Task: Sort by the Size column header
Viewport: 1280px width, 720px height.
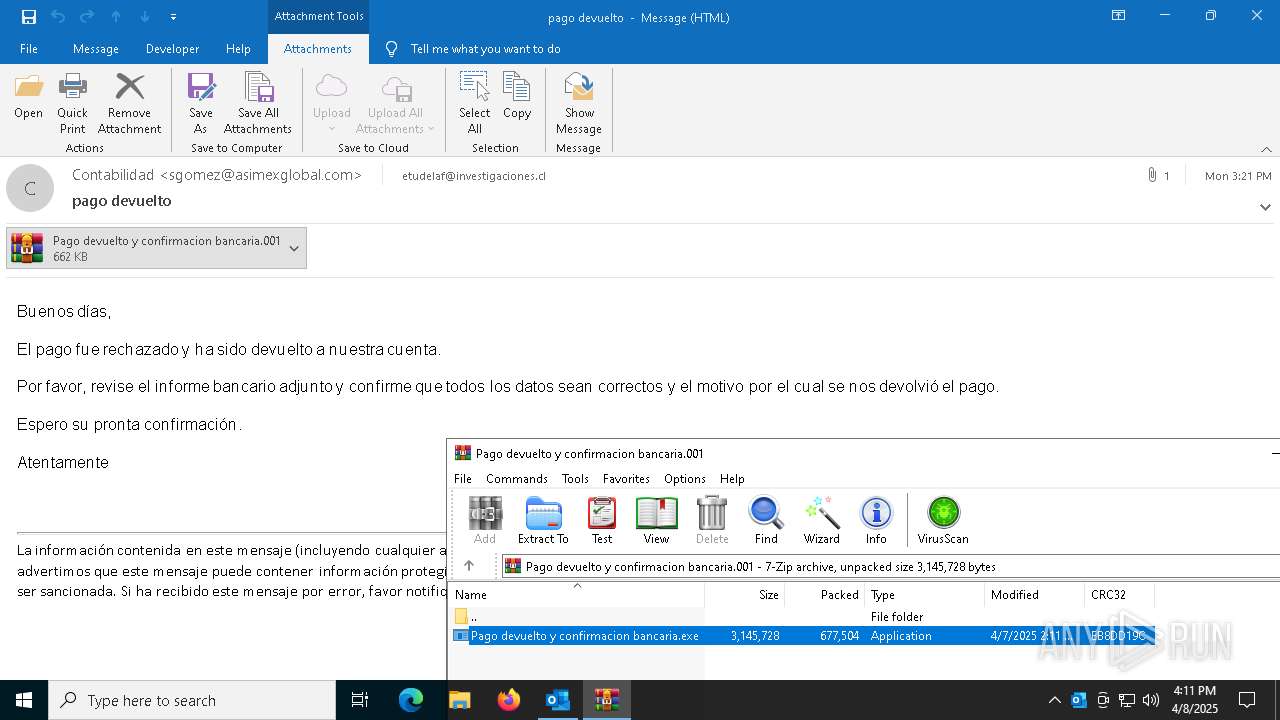Action: click(744, 595)
